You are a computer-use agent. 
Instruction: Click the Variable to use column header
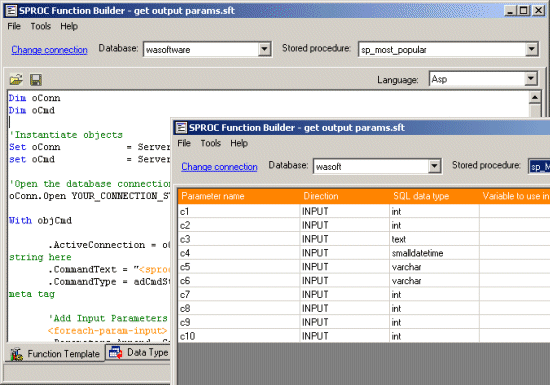pos(515,196)
